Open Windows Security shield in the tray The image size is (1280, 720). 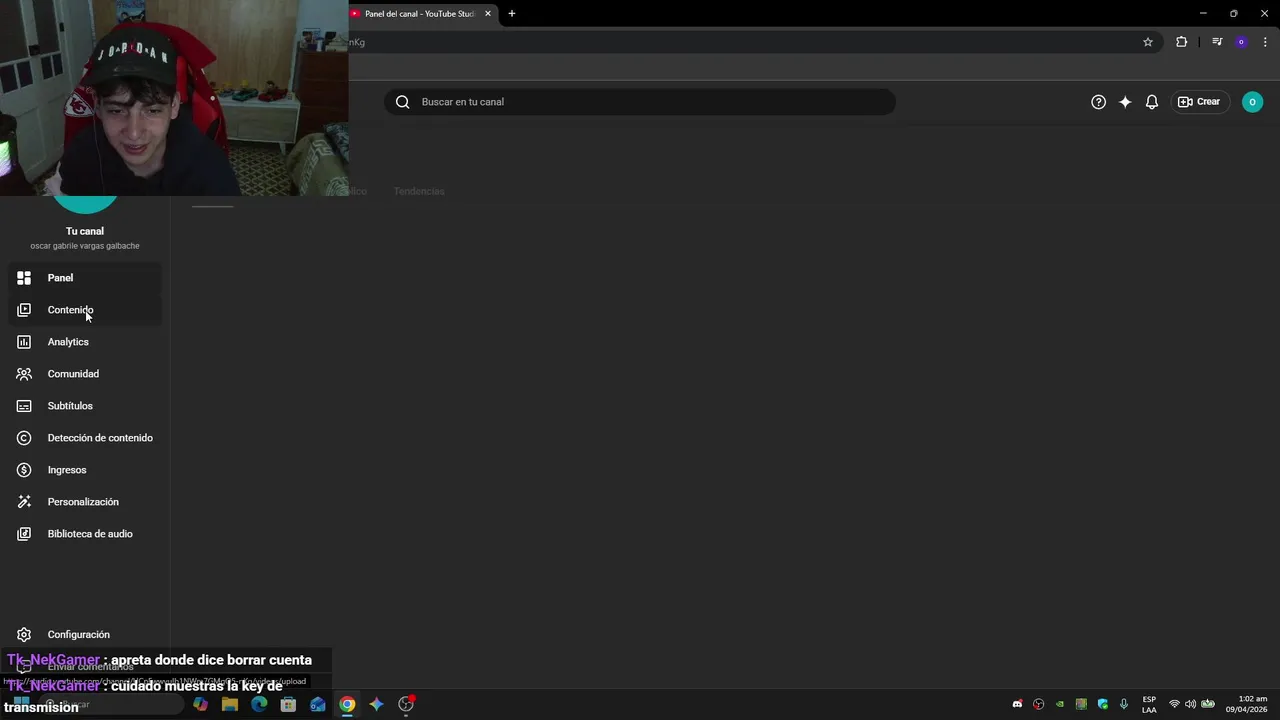point(1103,704)
